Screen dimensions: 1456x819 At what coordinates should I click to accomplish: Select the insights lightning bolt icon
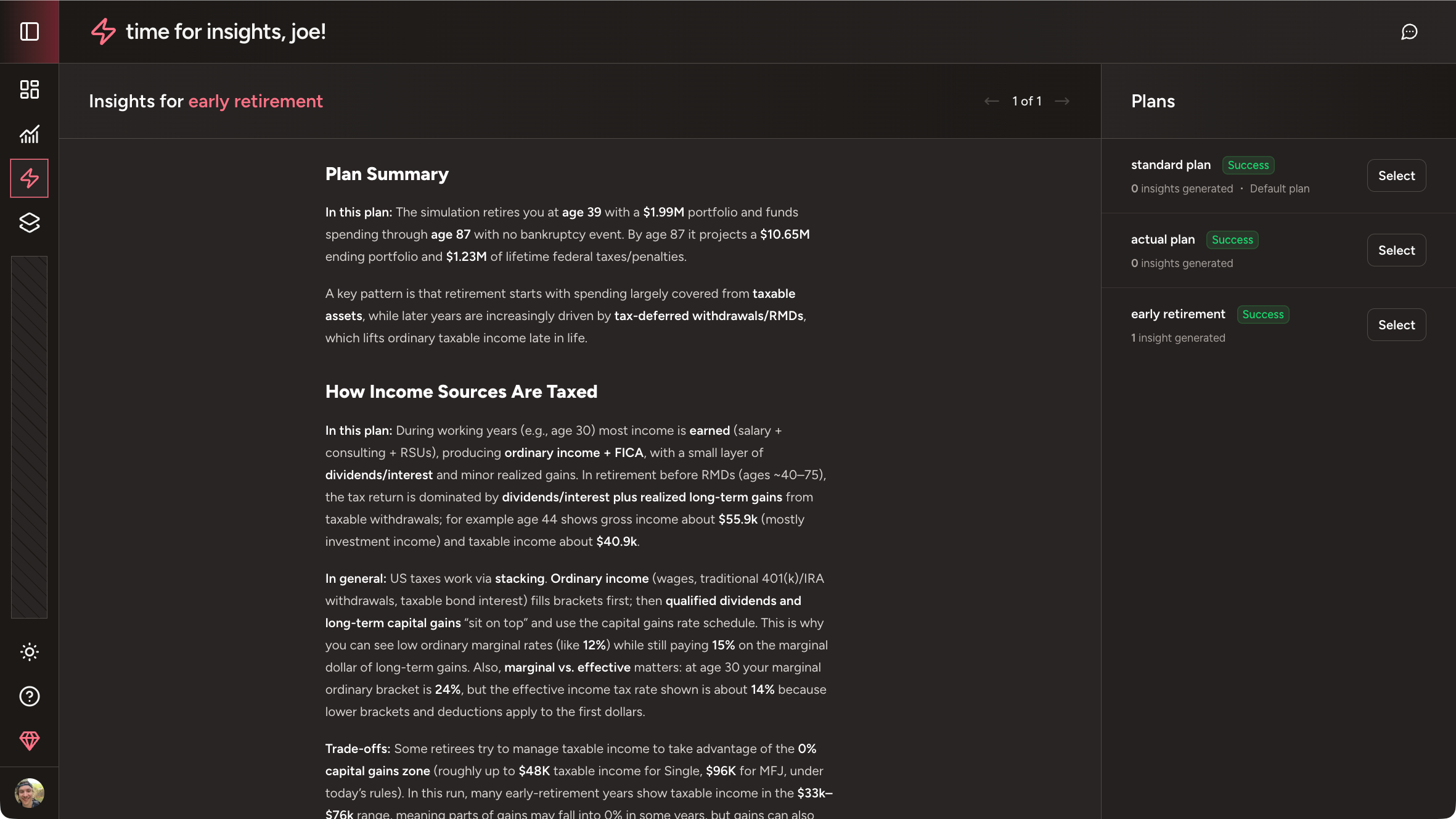click(x=29, y=178)
